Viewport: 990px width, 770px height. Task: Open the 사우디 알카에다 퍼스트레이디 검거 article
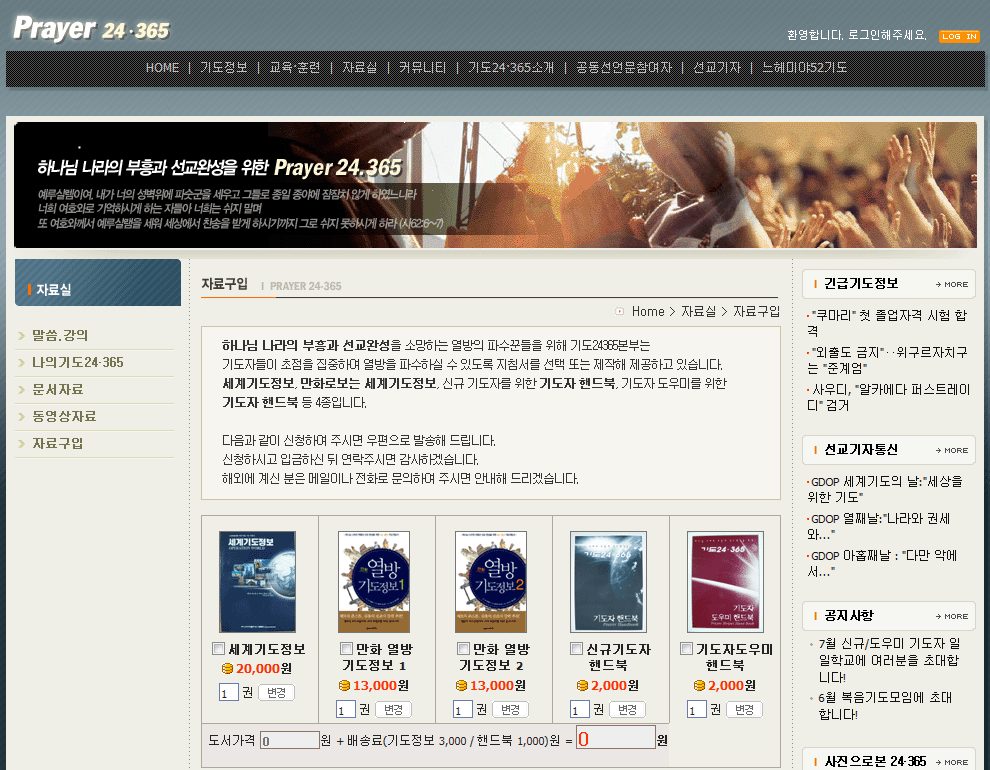point(888,397)
